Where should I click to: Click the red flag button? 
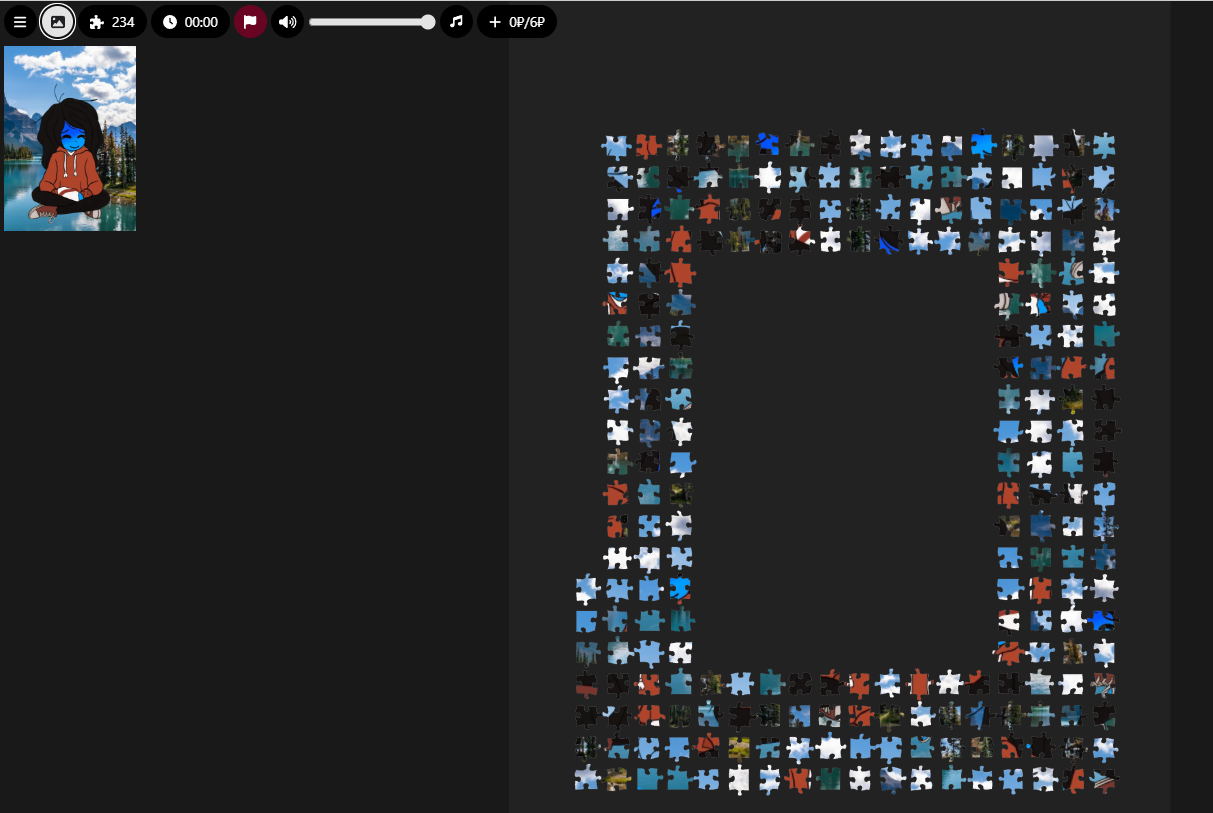pyautogui.click(x=250, y=22)
